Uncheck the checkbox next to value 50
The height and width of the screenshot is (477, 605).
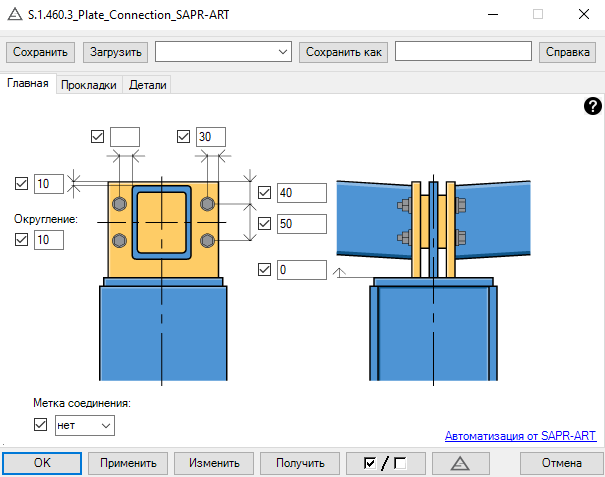(265, 223)
